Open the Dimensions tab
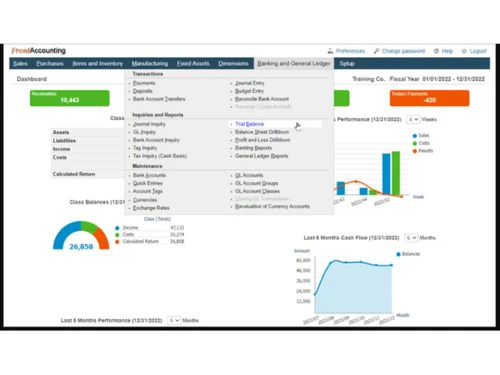The height and width of the screenshot is (375, 500). (233, 63)
